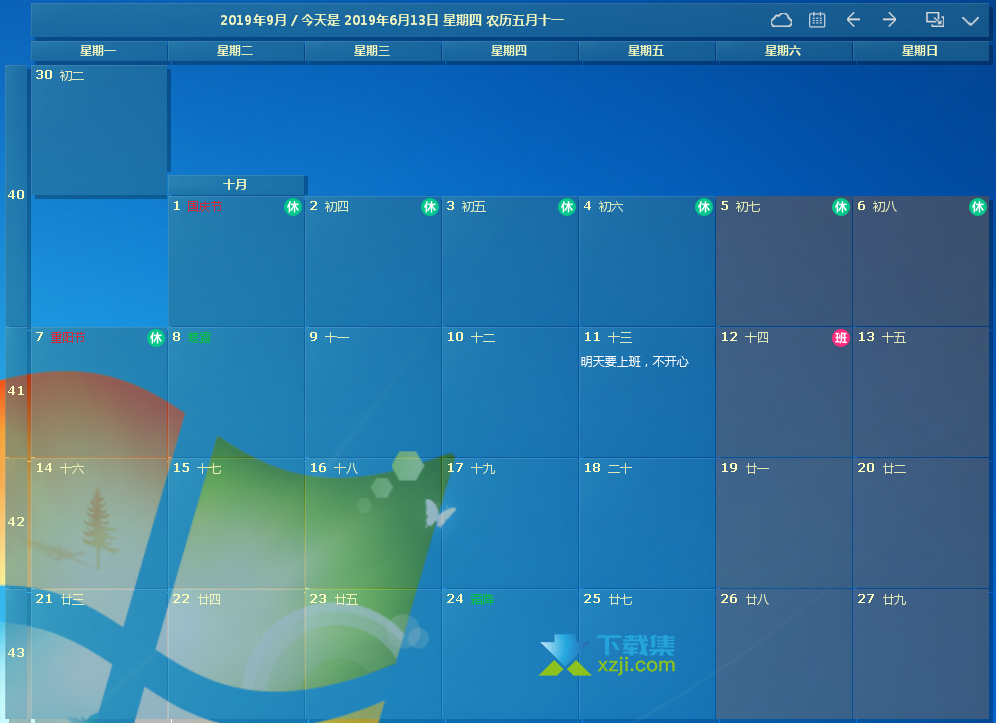Select October 2 初四
Viewport: 996px width, 723px height.
374,261
